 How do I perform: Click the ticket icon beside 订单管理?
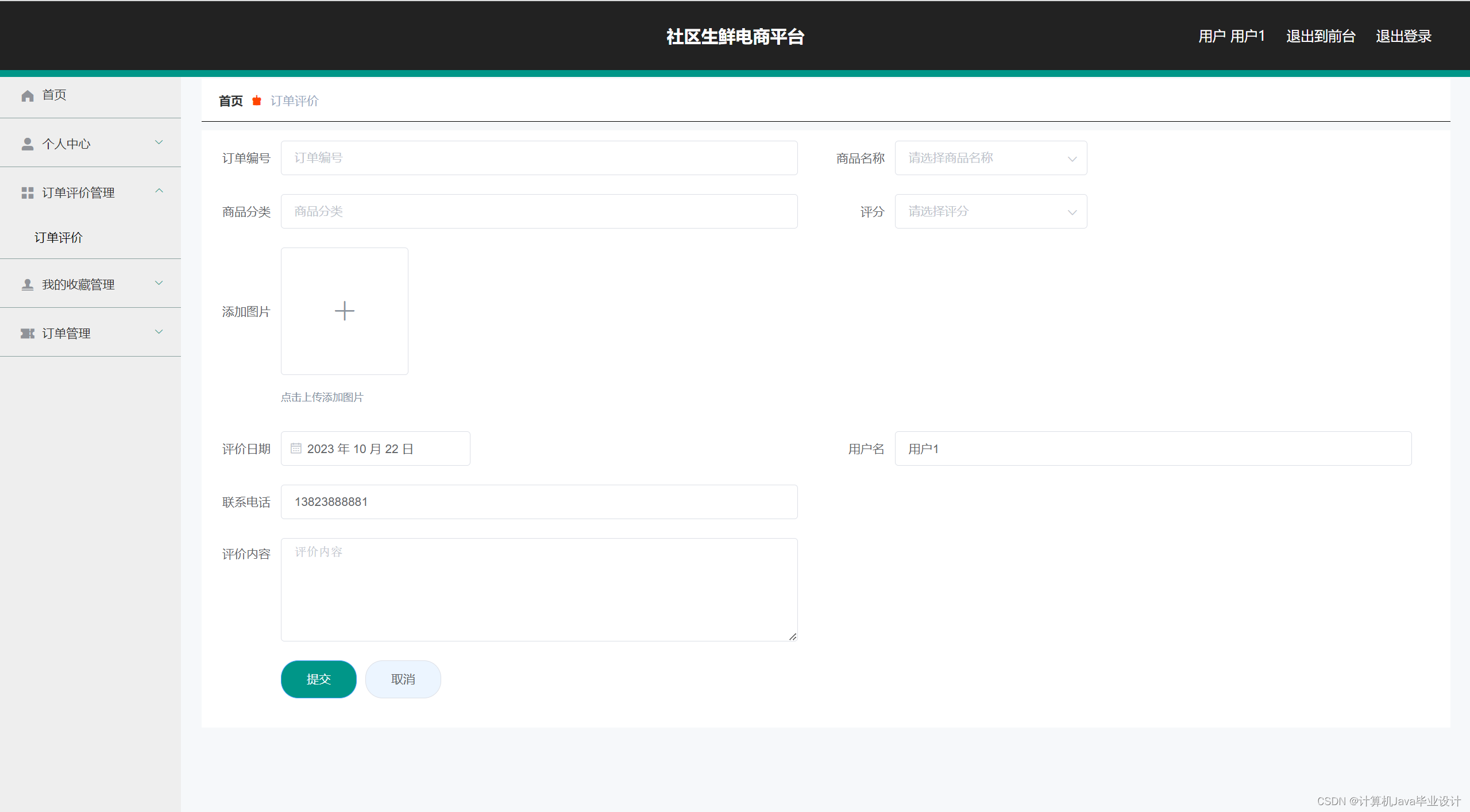coord(28,334)
